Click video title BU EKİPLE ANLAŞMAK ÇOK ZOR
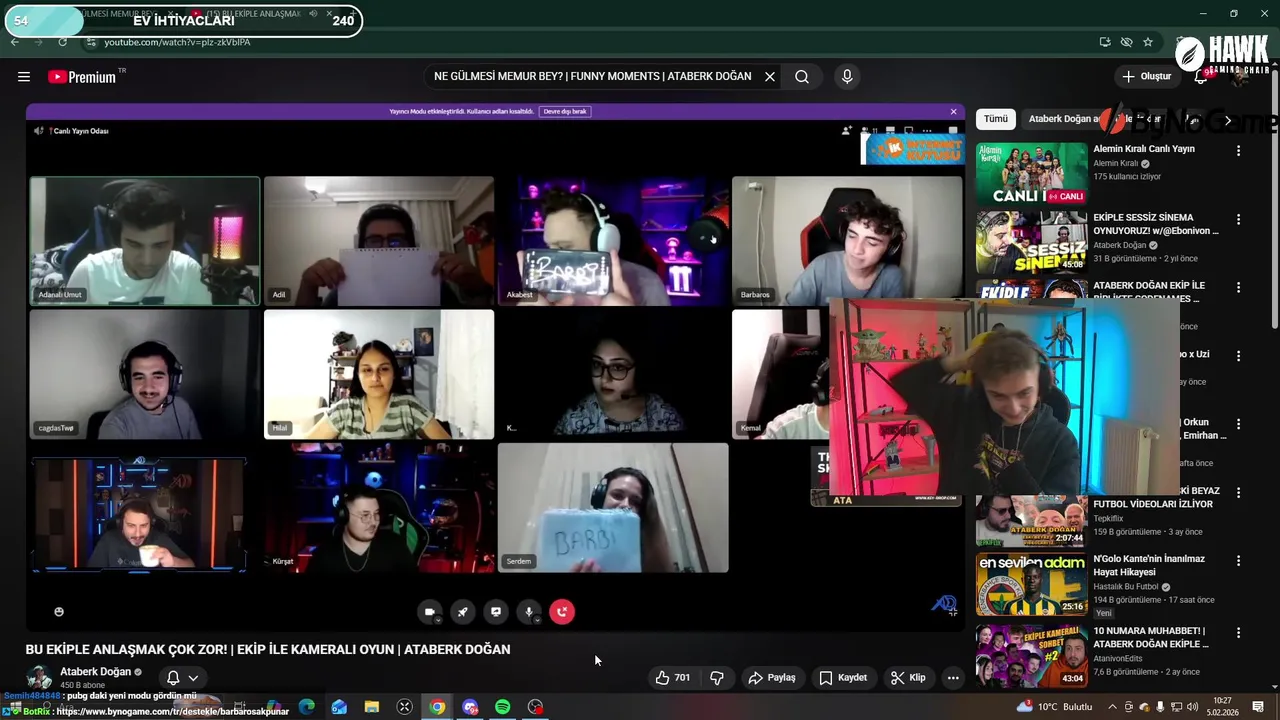Viewport: 1280px width, 720px height. click(268, 650)
